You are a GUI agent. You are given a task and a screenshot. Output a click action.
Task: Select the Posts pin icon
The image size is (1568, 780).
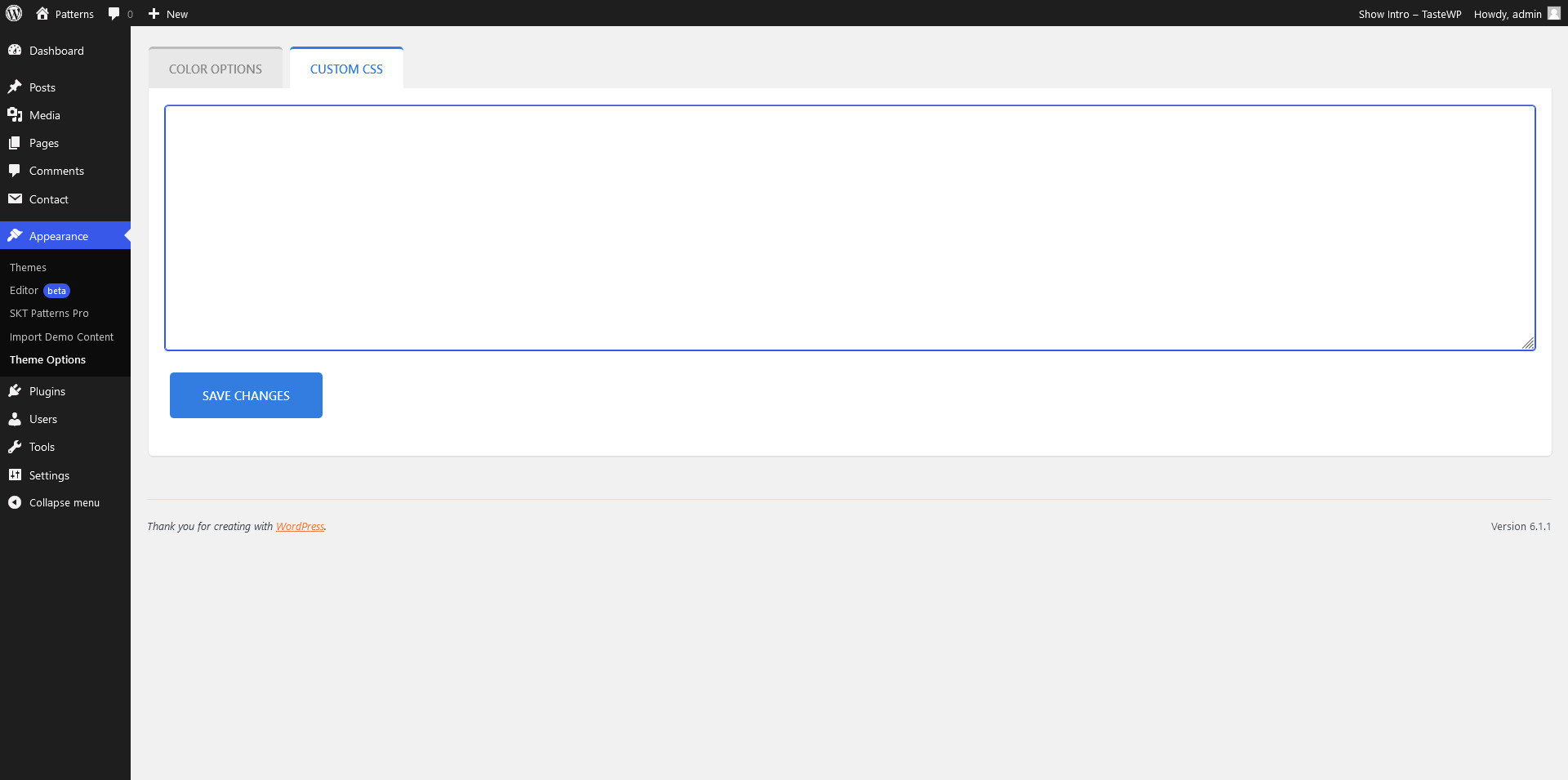click(x=15, y=87)
